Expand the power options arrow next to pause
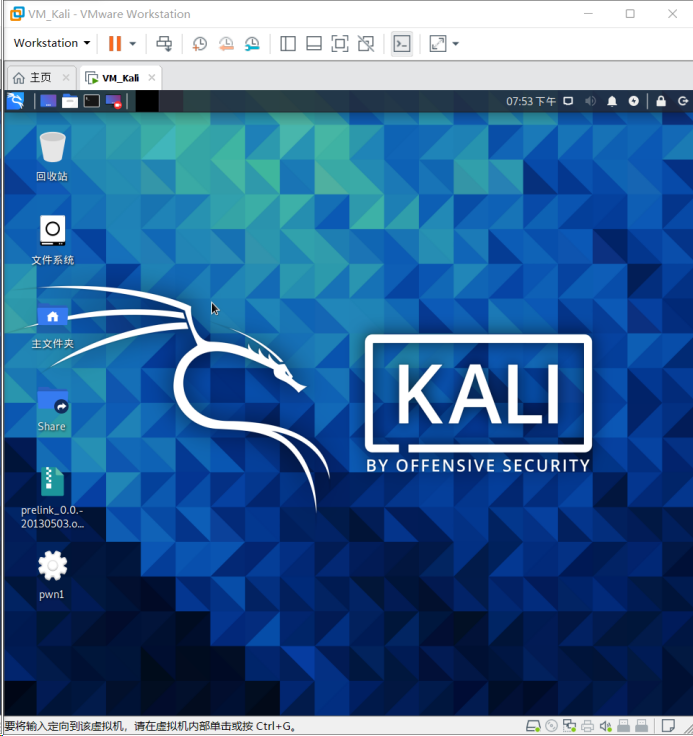The image size is (693, 736). click(x=132, y=44)
